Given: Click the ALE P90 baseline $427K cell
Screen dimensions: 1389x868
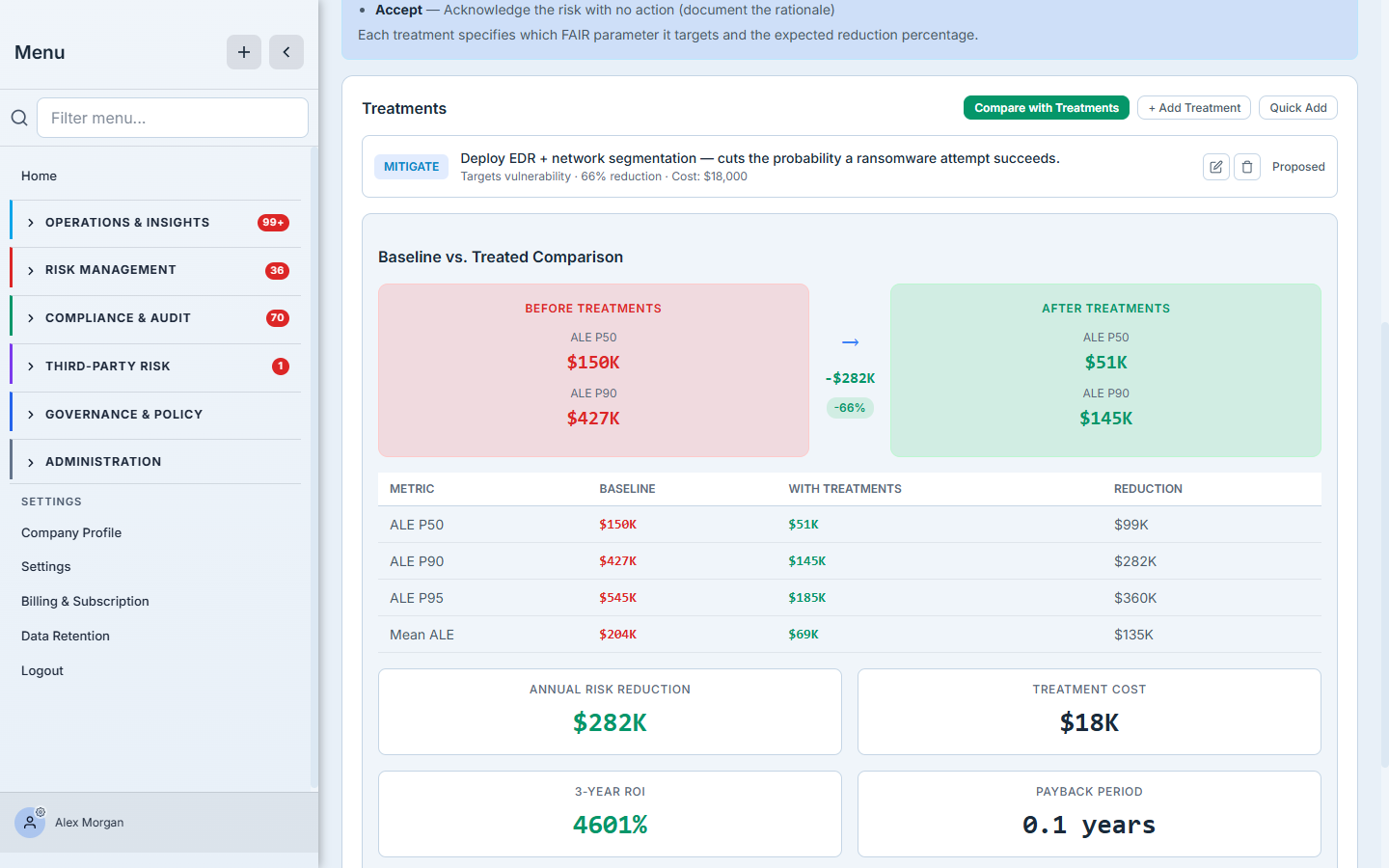Looking at the screenshot, I should (617, 561).
